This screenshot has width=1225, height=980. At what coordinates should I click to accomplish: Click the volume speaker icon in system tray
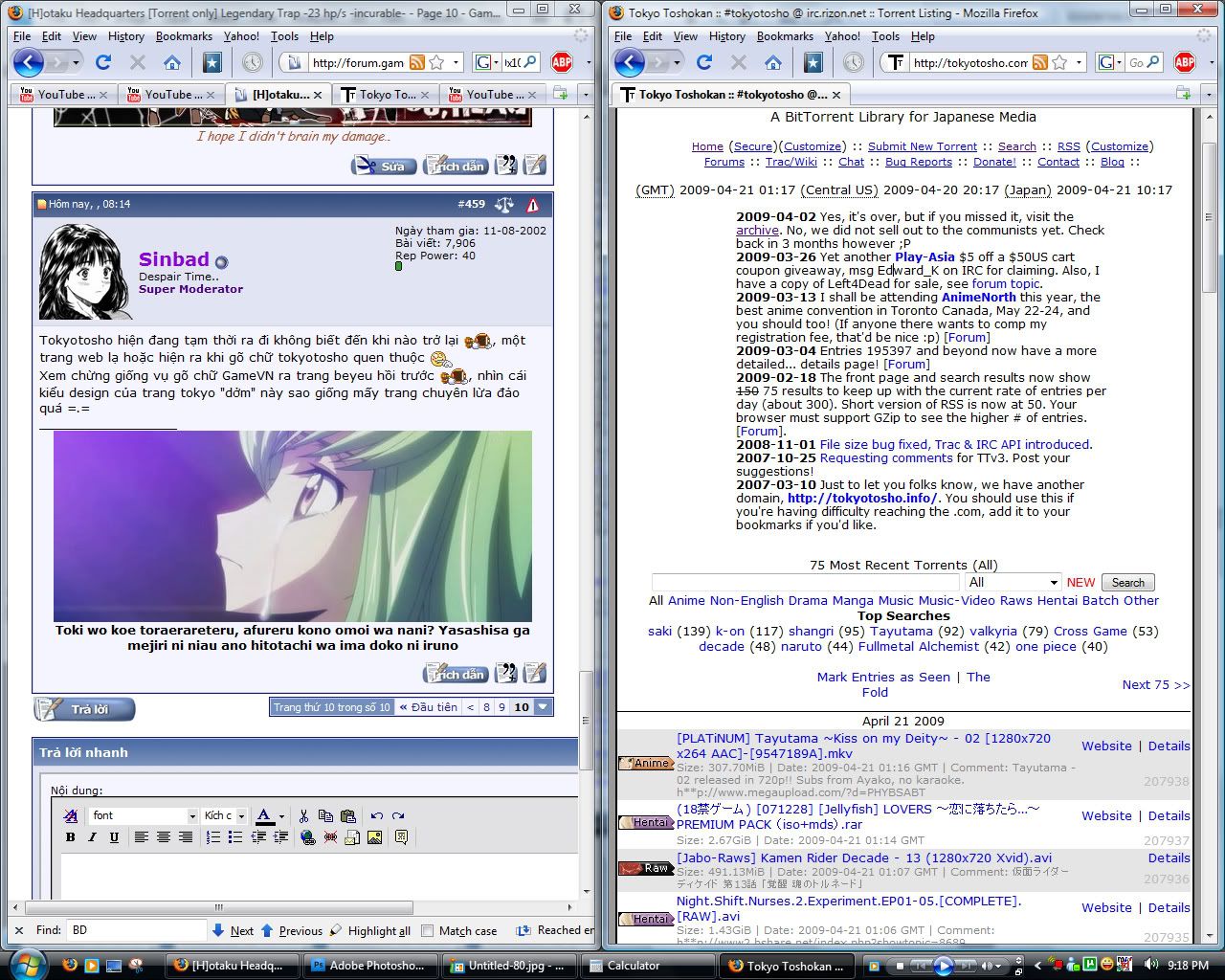coord(1151,965)
